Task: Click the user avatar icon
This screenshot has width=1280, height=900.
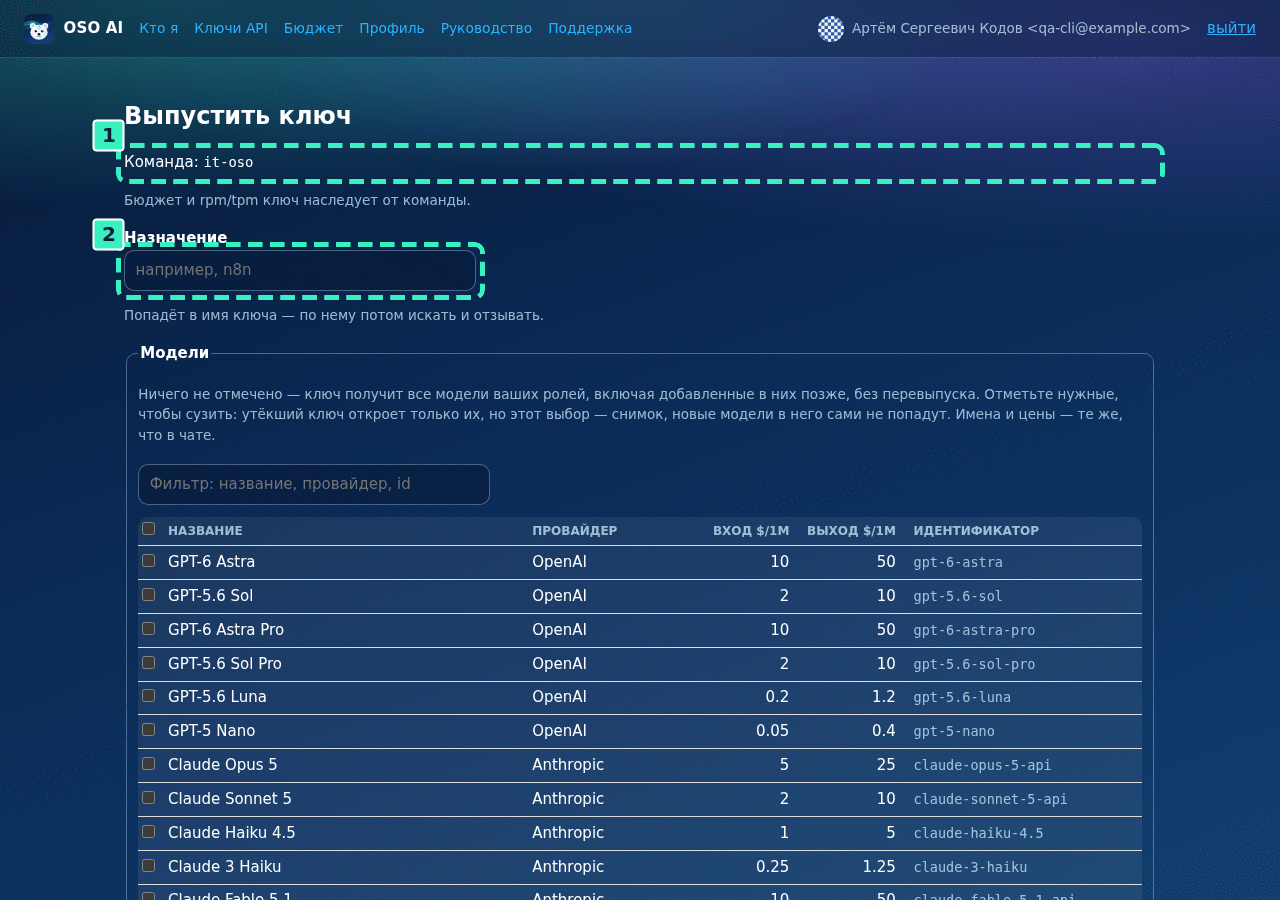Action: 831,29
